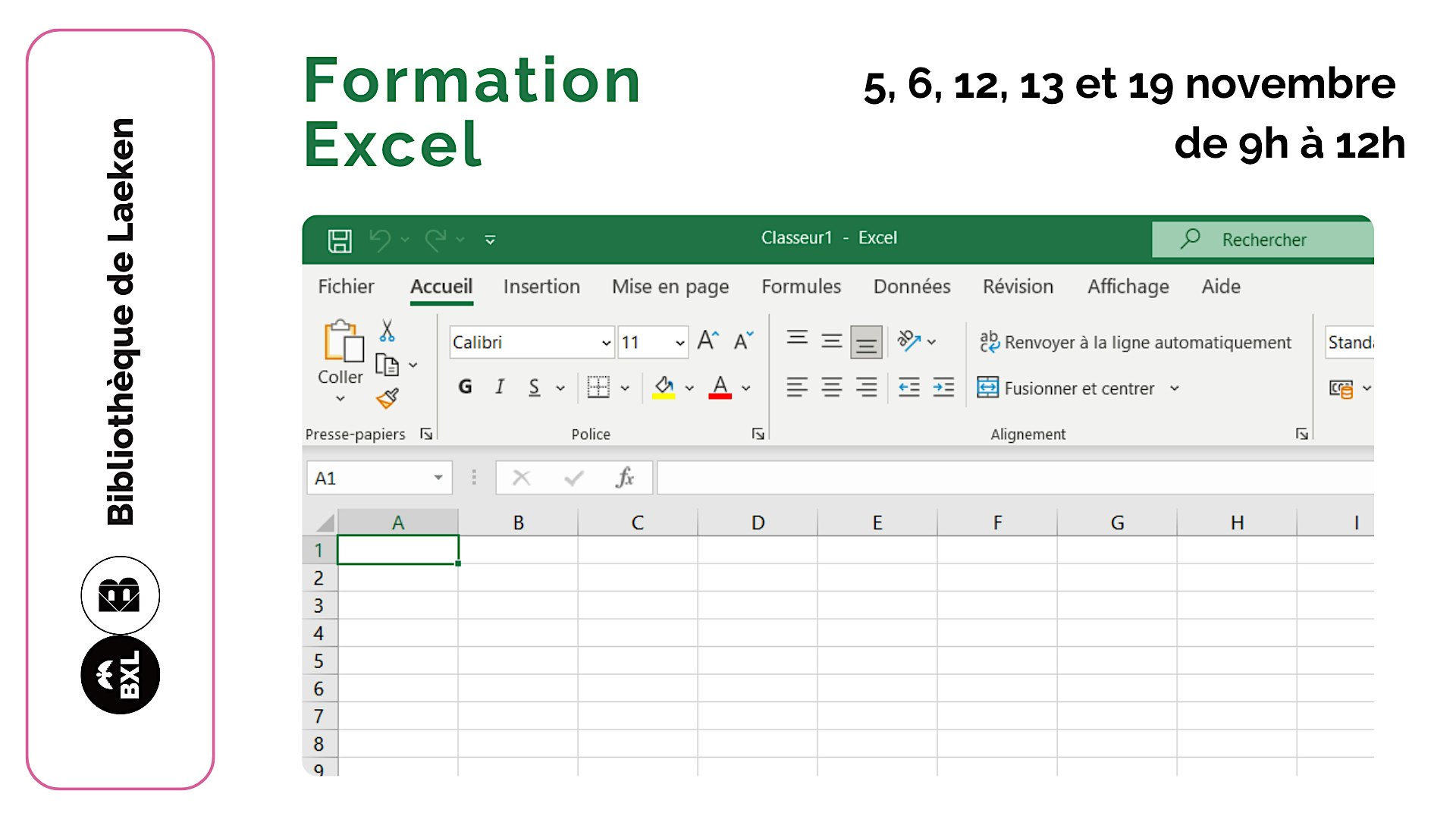Open the Alignement group dialog launcher

pyautogui.click(x=1301, y=434)
